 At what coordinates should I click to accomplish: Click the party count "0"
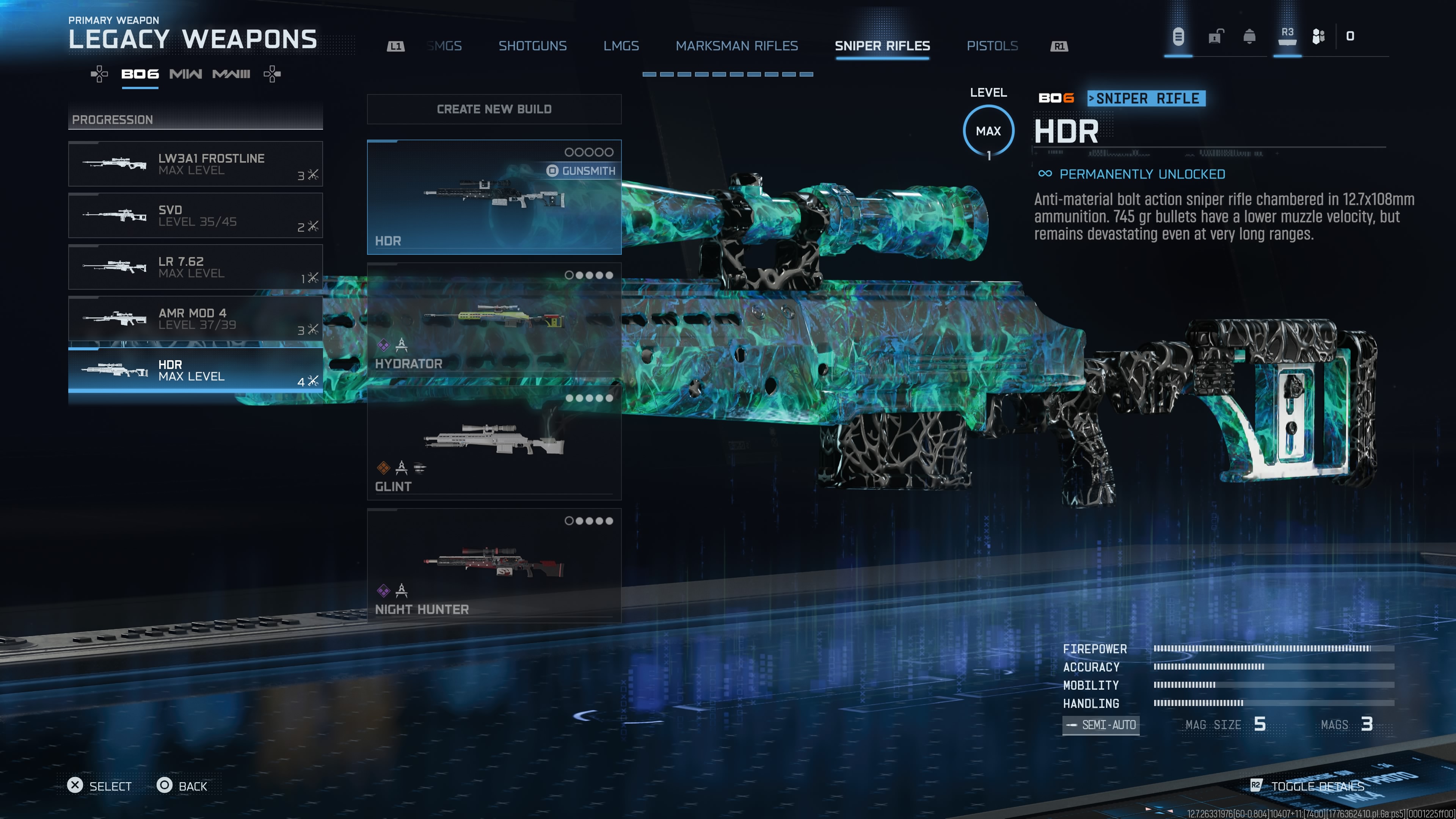(1350, 36)
